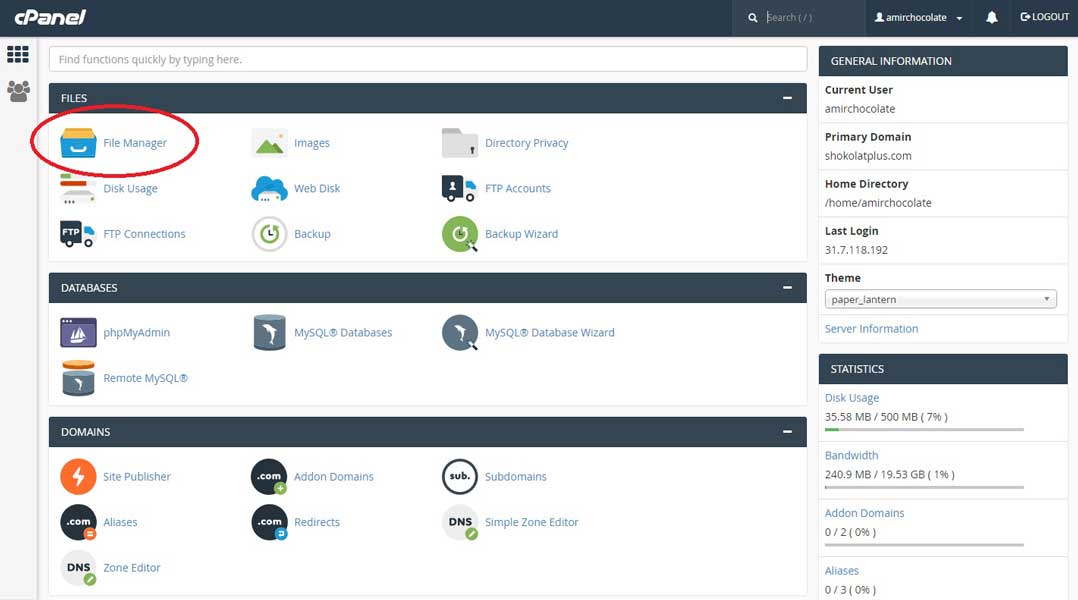Open the Subdomains text link
The image size is (1078, 600).
516,477
